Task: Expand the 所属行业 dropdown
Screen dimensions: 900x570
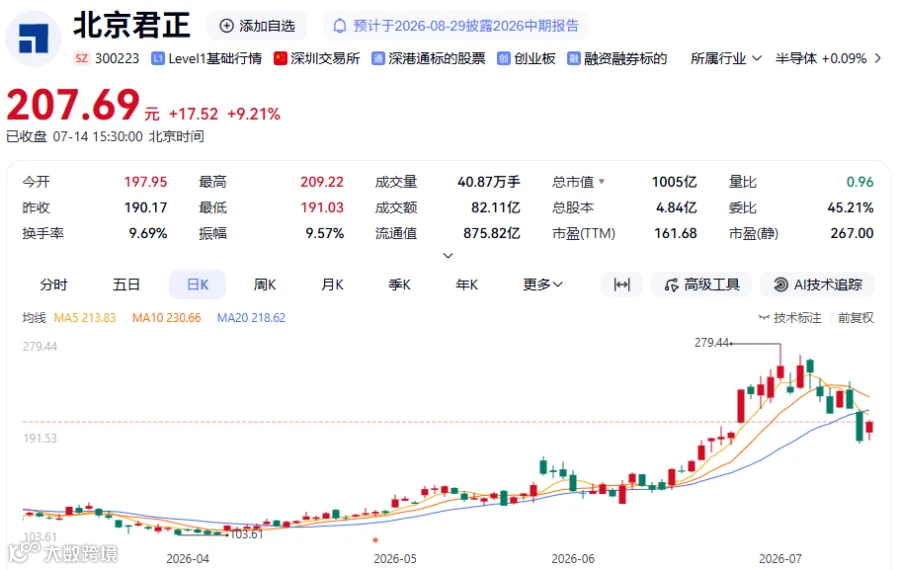Action: [726, 59]
